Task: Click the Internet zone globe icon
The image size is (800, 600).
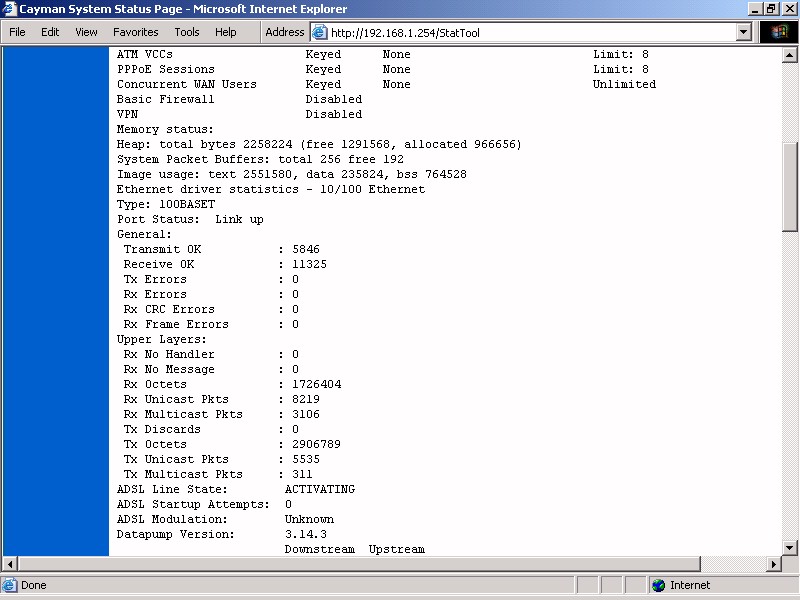Action: (659, 585)
